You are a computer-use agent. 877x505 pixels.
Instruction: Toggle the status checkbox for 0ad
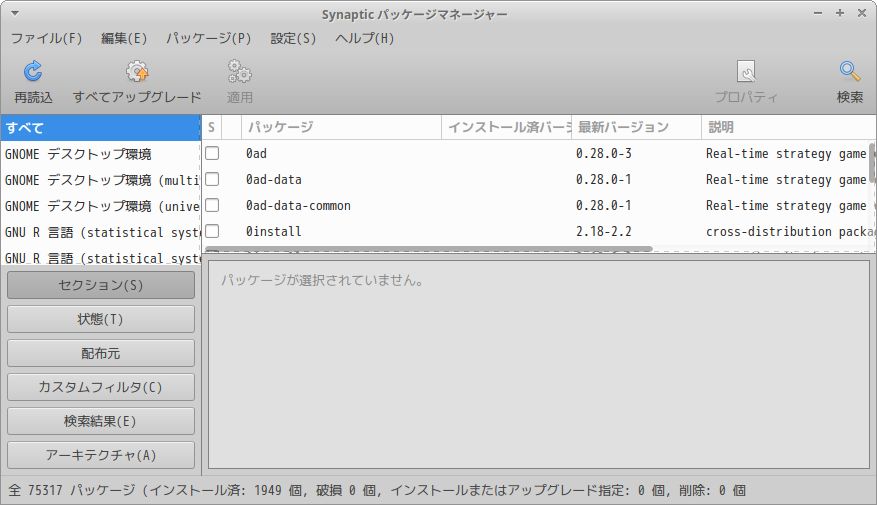tap(212, 153)
